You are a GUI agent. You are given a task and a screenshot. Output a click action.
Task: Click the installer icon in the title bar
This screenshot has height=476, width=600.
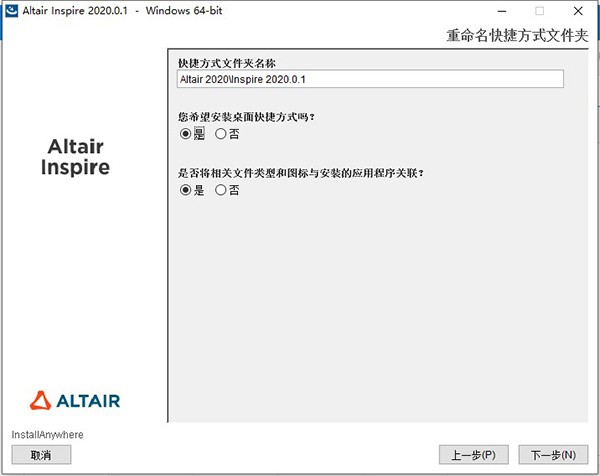coord(12,11)
